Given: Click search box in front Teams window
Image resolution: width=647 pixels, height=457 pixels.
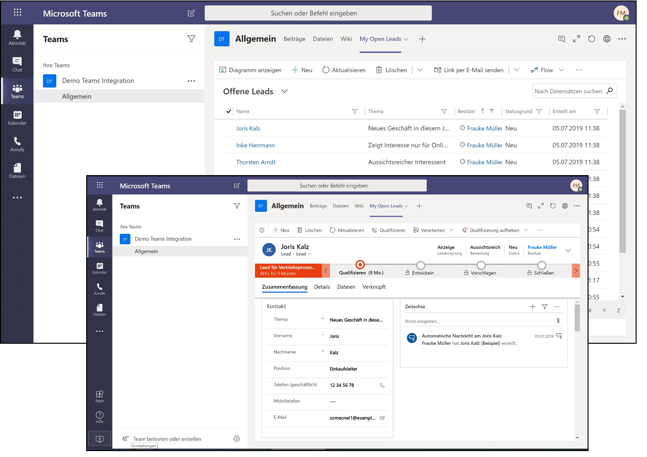Looking at the screenshot, I should (337, 186).
